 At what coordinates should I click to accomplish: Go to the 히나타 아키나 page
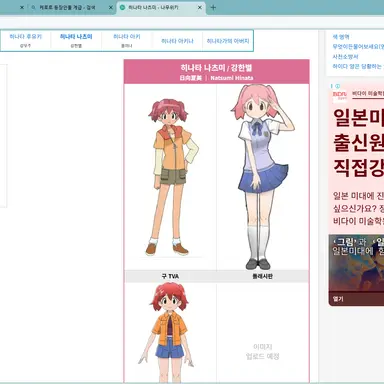click(177, 41)
